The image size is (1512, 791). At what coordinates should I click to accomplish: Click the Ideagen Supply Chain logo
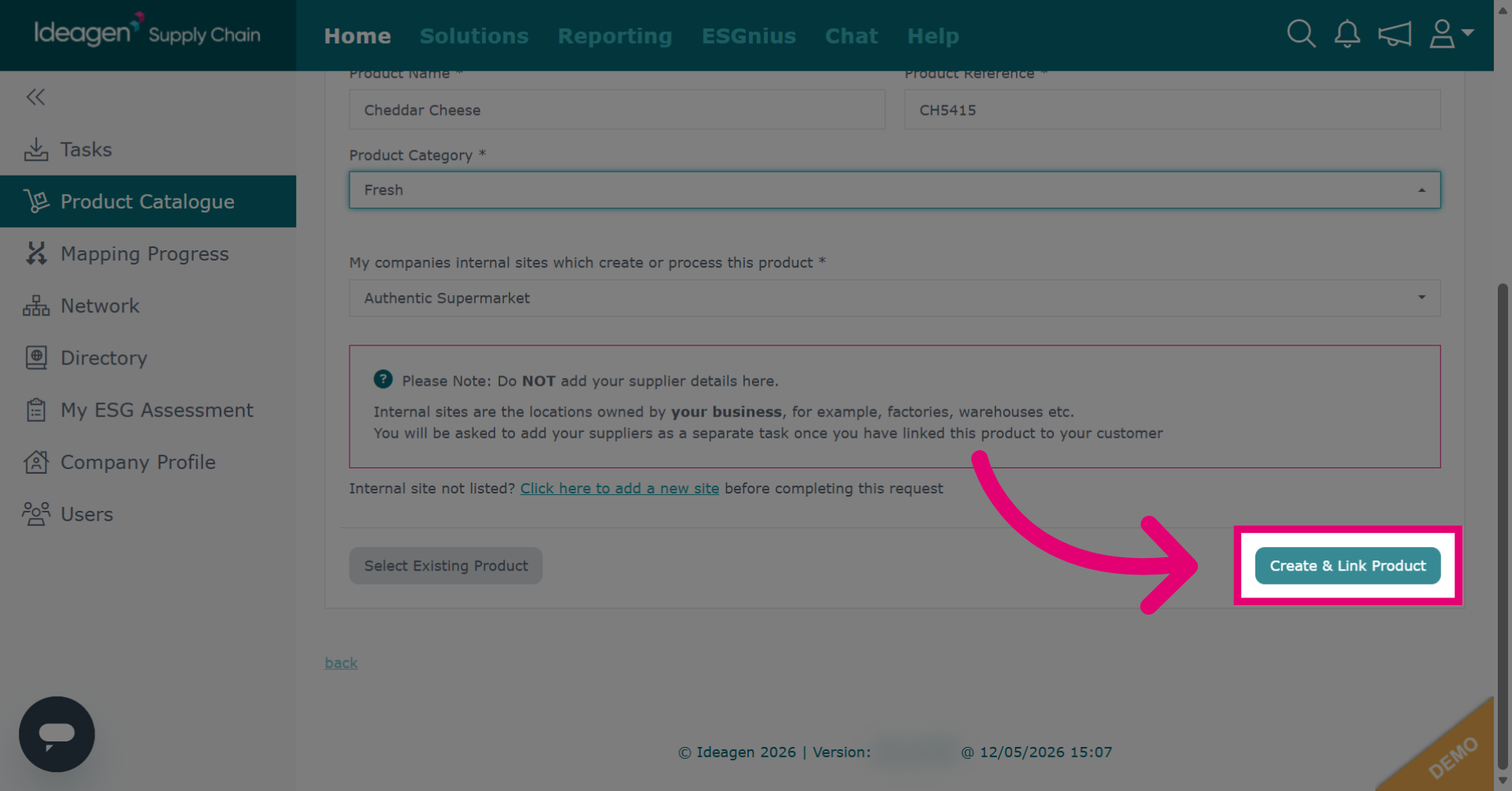[x=147, y=31]
